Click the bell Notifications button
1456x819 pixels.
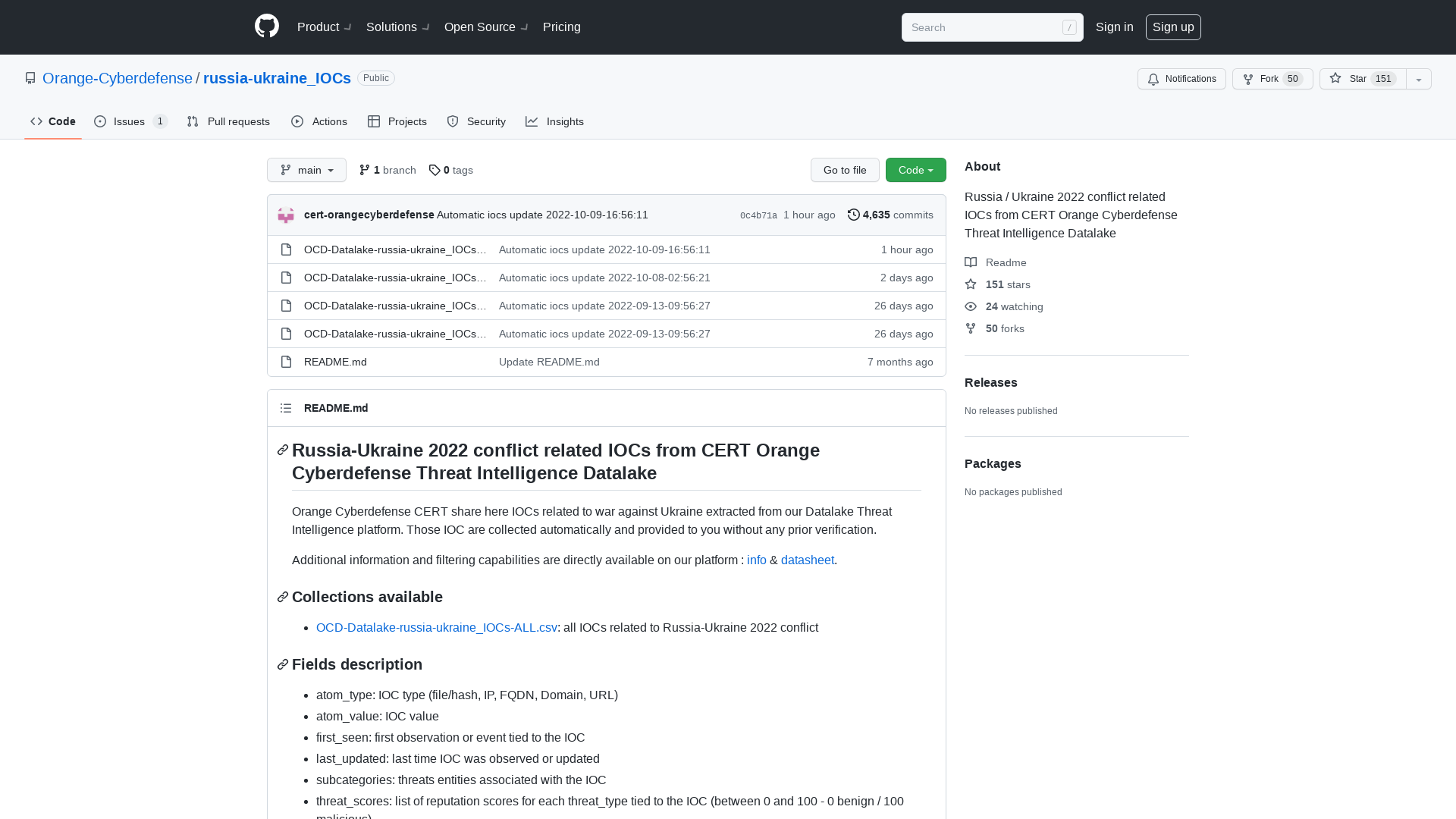click(x=1181, y=79)
